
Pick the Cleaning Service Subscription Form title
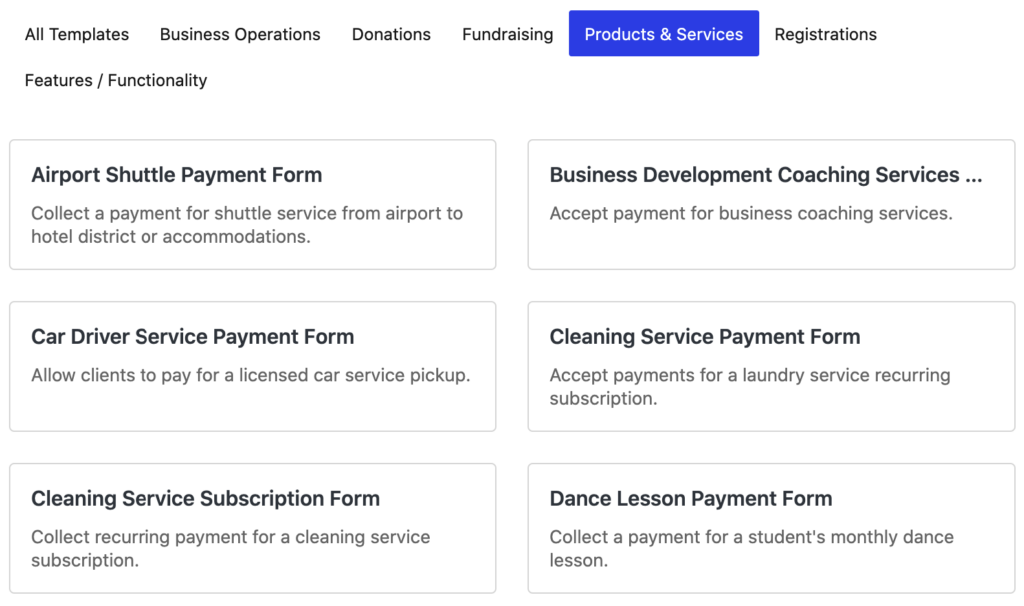point(205,499)
